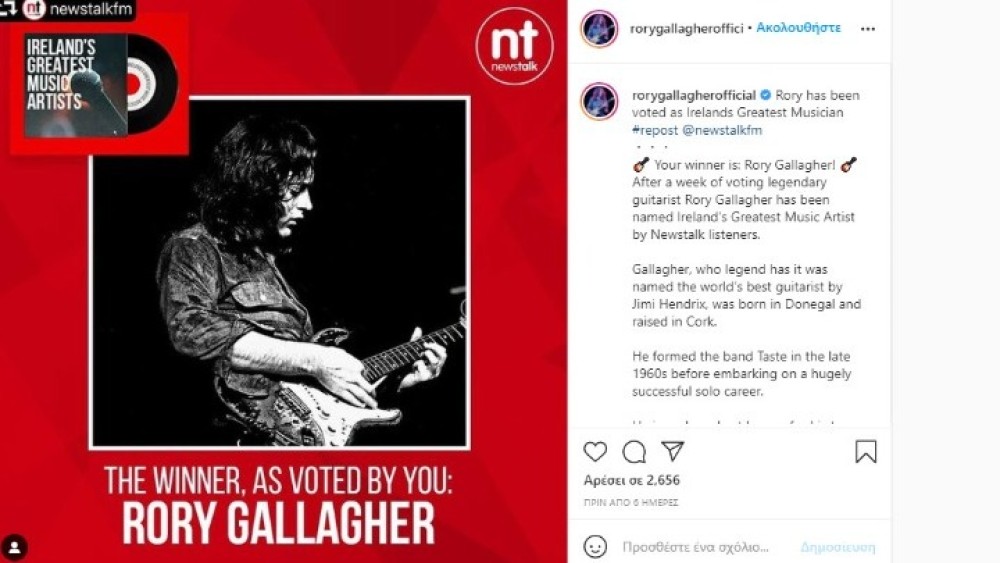Open the rorygallagherofficial username in caption

[694, 95]
